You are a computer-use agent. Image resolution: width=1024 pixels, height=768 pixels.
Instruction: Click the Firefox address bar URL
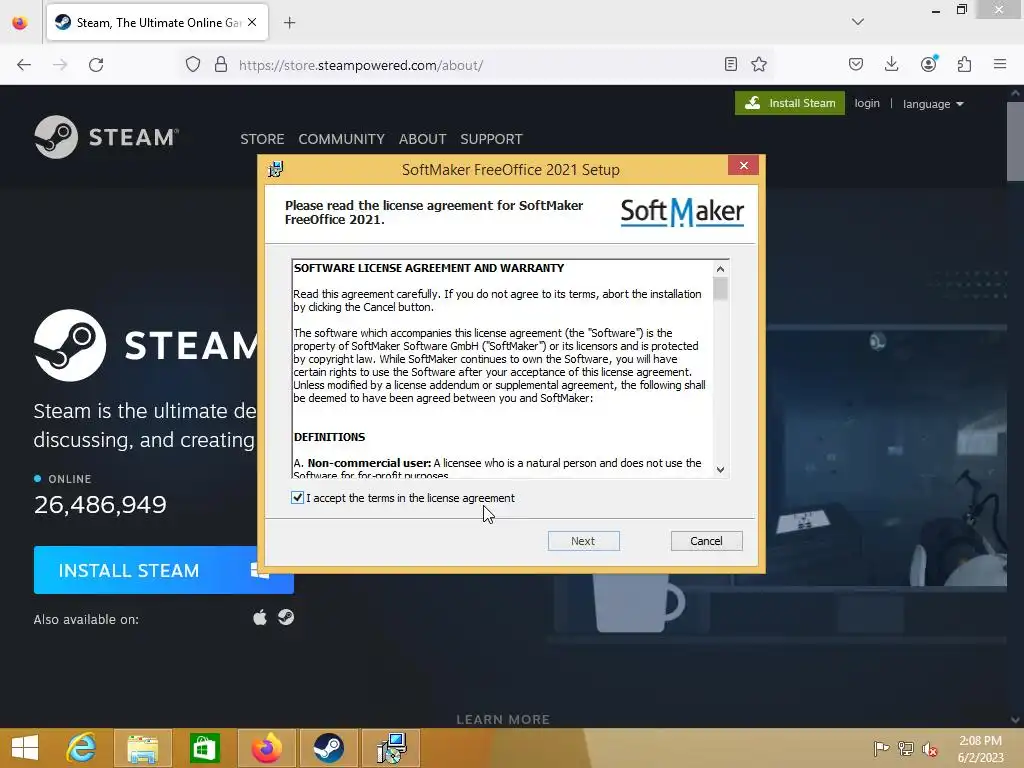[360, 65]
